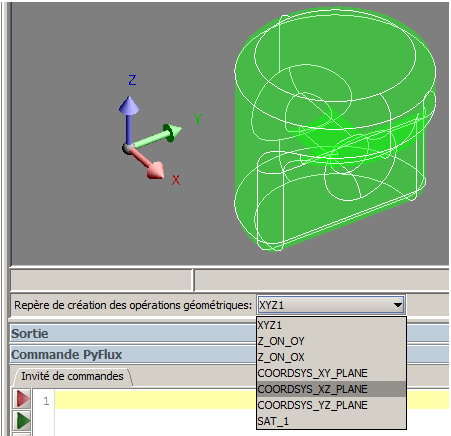Viewport: 451px width, 436px height.
Task: Click the green play arrow icon
Action: tap(23, 420)
